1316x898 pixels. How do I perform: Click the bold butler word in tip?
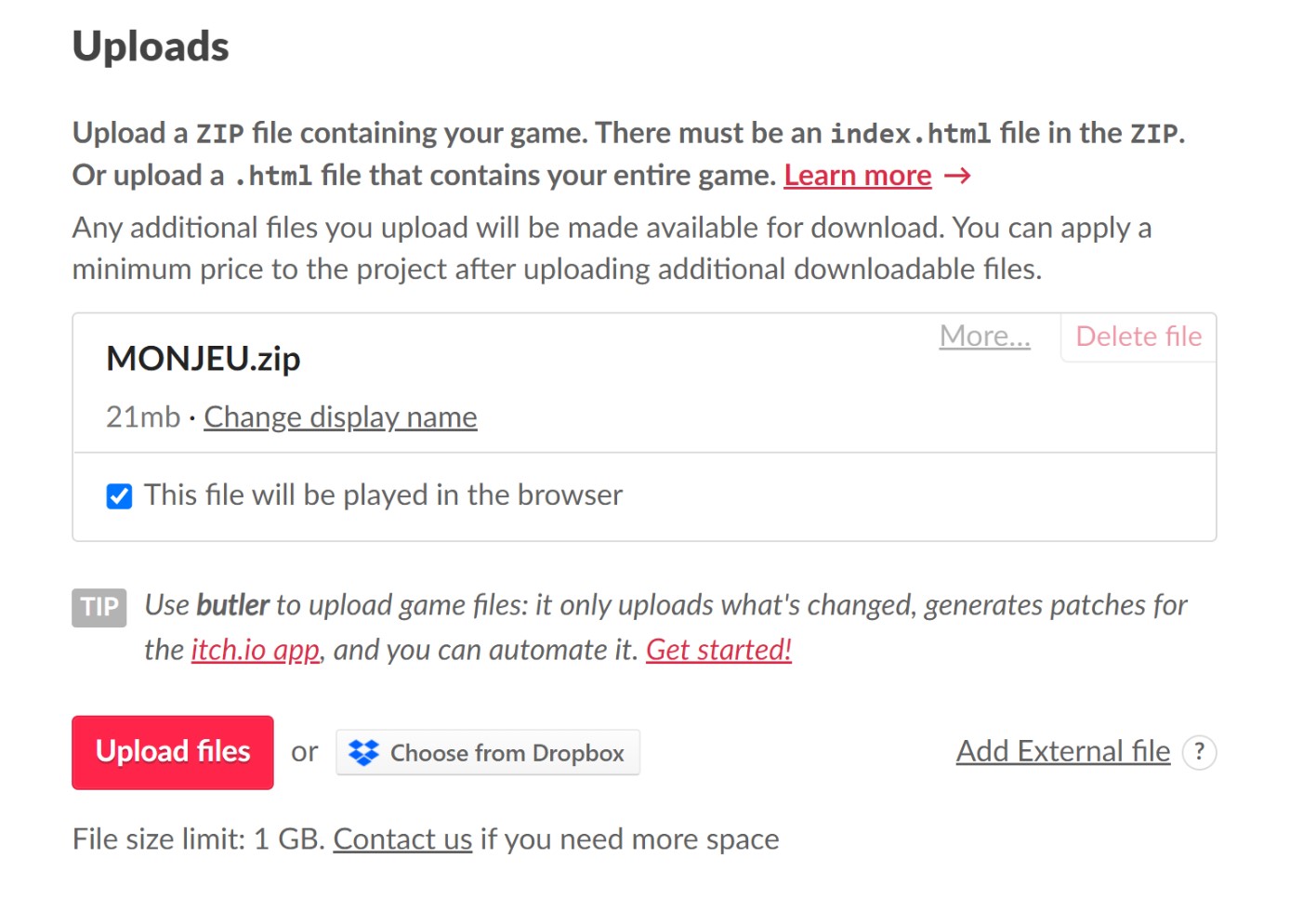coord(232,605)
